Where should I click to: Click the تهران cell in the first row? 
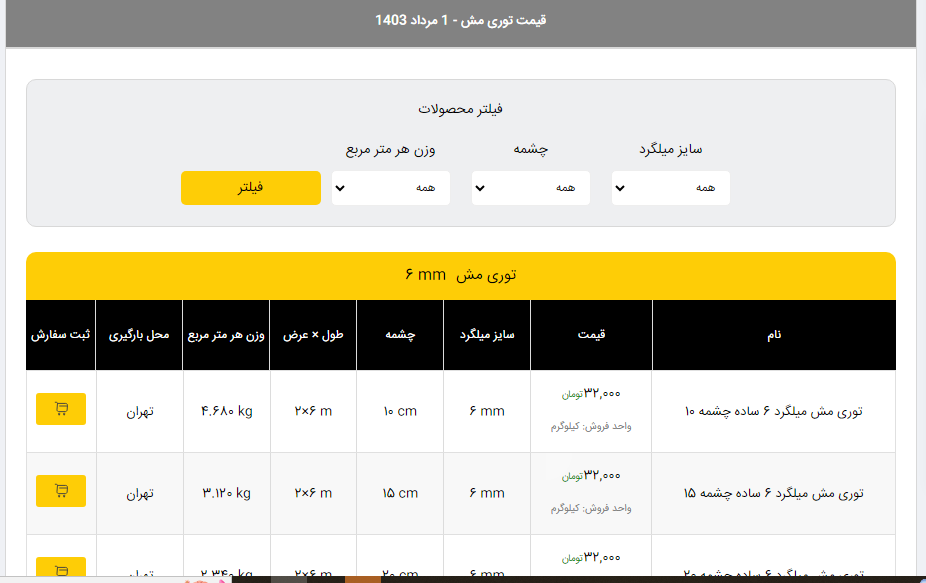click(x=139, y=411)
